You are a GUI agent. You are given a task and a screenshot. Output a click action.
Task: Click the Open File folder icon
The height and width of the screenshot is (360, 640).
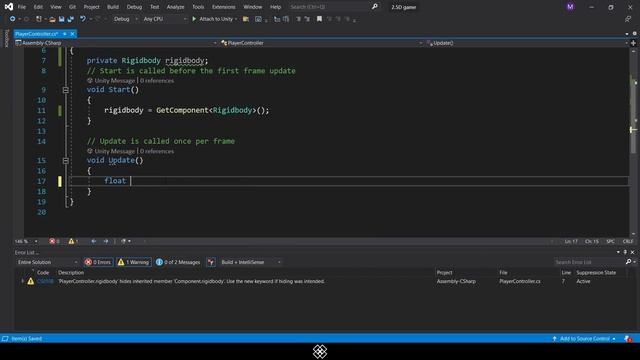(52, 19)
